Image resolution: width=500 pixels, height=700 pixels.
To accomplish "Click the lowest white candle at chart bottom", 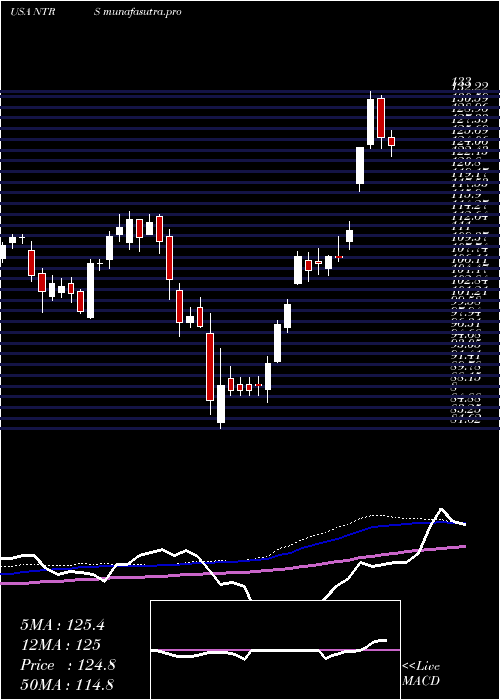I will [x=221, y=404].
